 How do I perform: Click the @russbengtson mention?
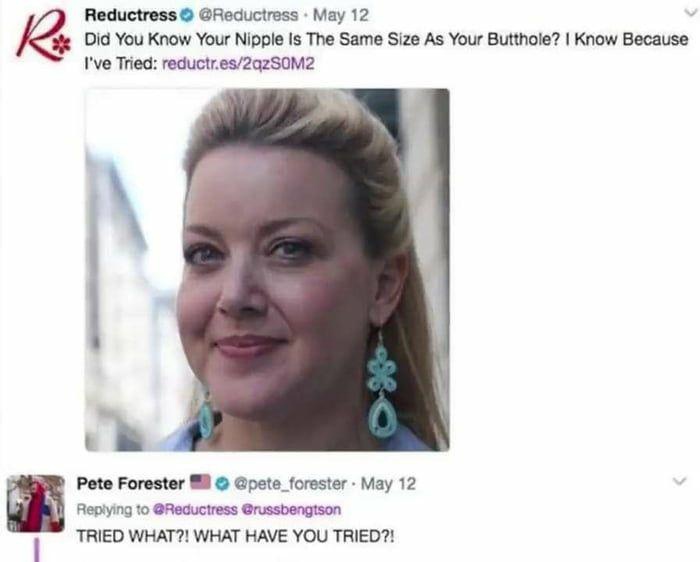coord(291,509)
